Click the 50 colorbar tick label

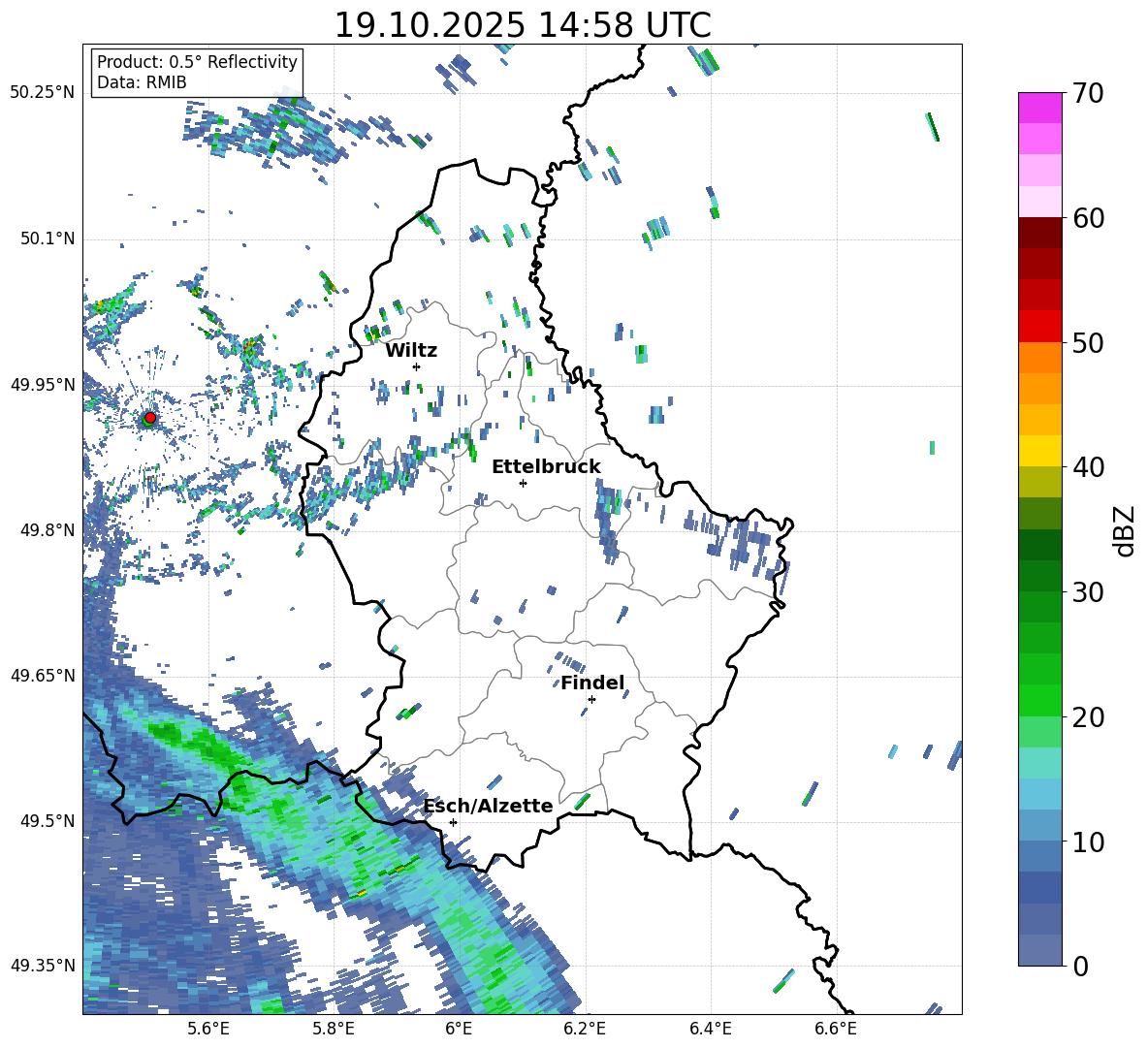[1087, 342]
